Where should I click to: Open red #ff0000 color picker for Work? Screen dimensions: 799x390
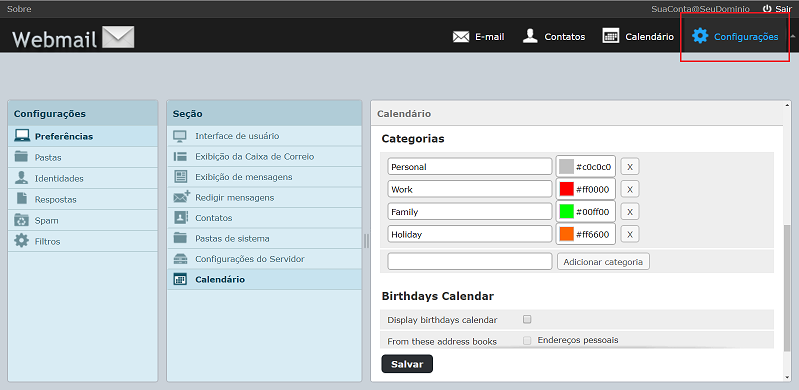(x=585, y=189)
